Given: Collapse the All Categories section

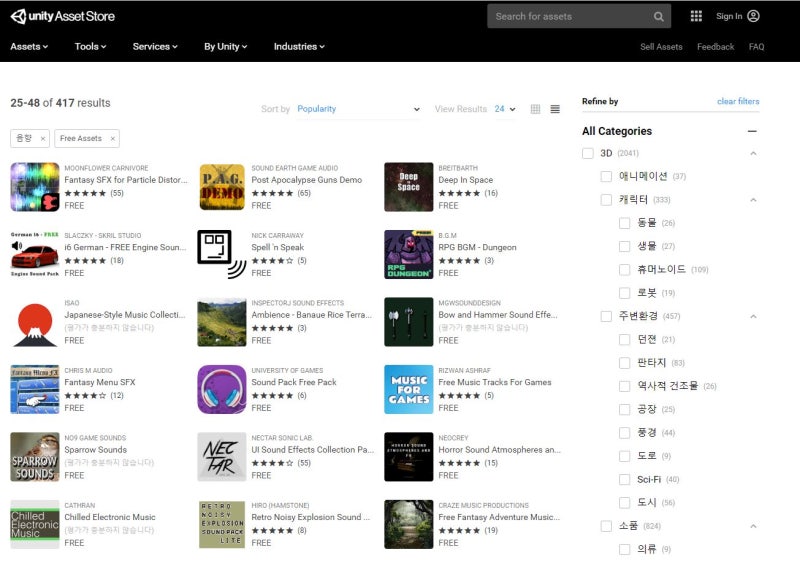Looking at the screenshot, I should (752, 131).
